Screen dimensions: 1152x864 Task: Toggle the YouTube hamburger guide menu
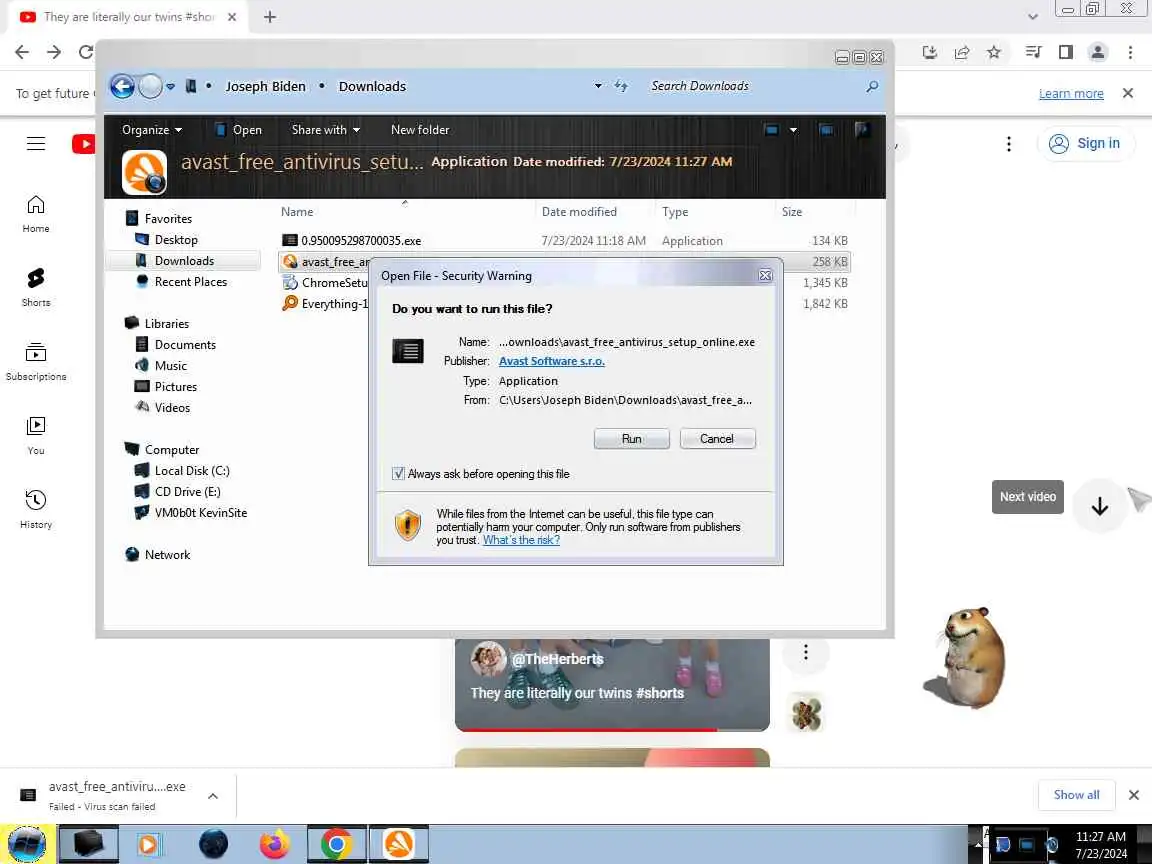[35, 143]
